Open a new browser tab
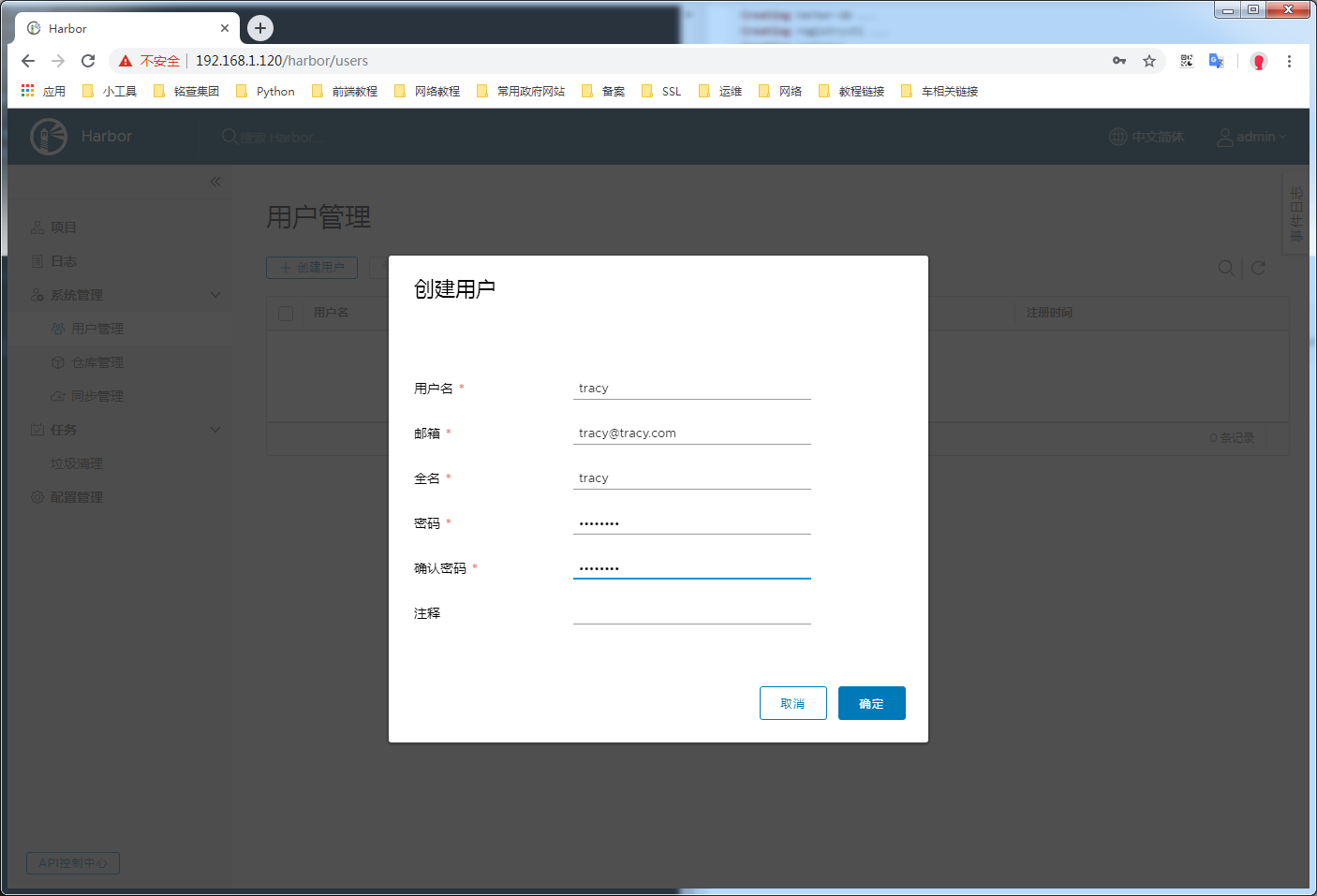 [260, 28]
